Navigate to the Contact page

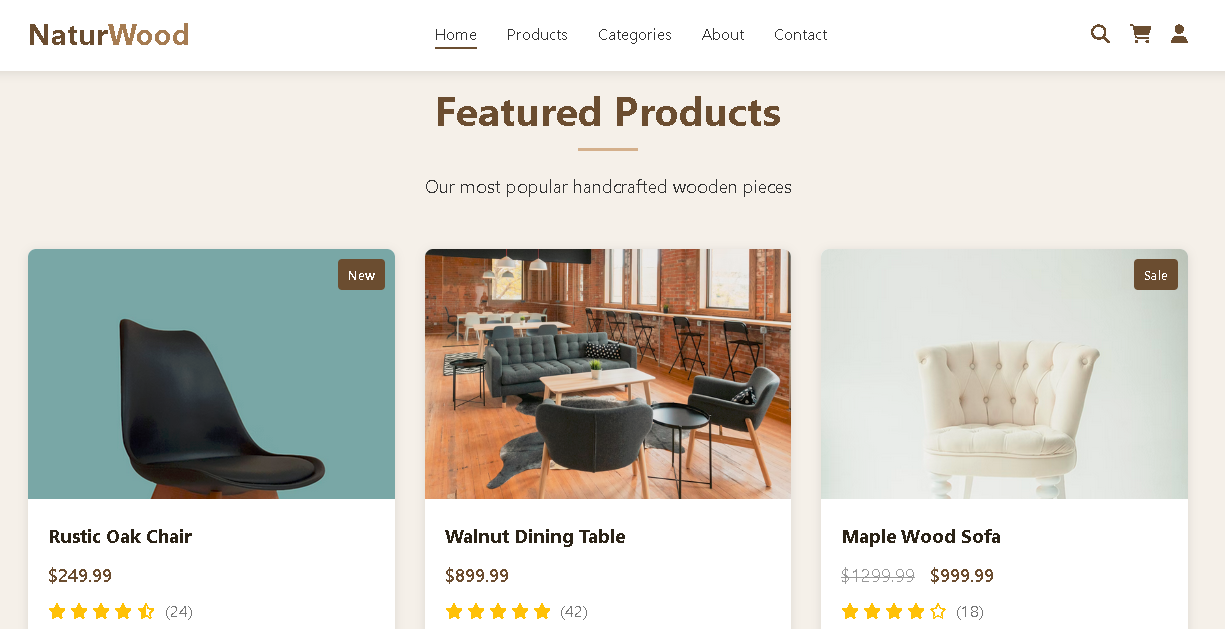coord(800,35)
